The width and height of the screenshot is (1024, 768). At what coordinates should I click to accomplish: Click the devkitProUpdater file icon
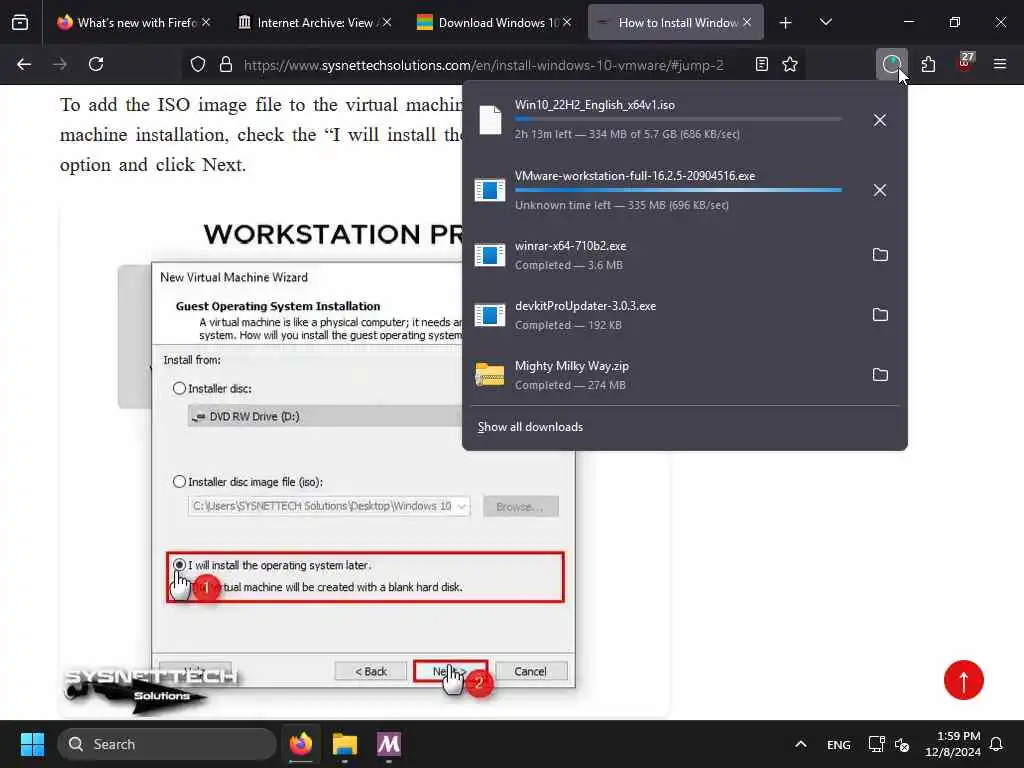[490, 315]
